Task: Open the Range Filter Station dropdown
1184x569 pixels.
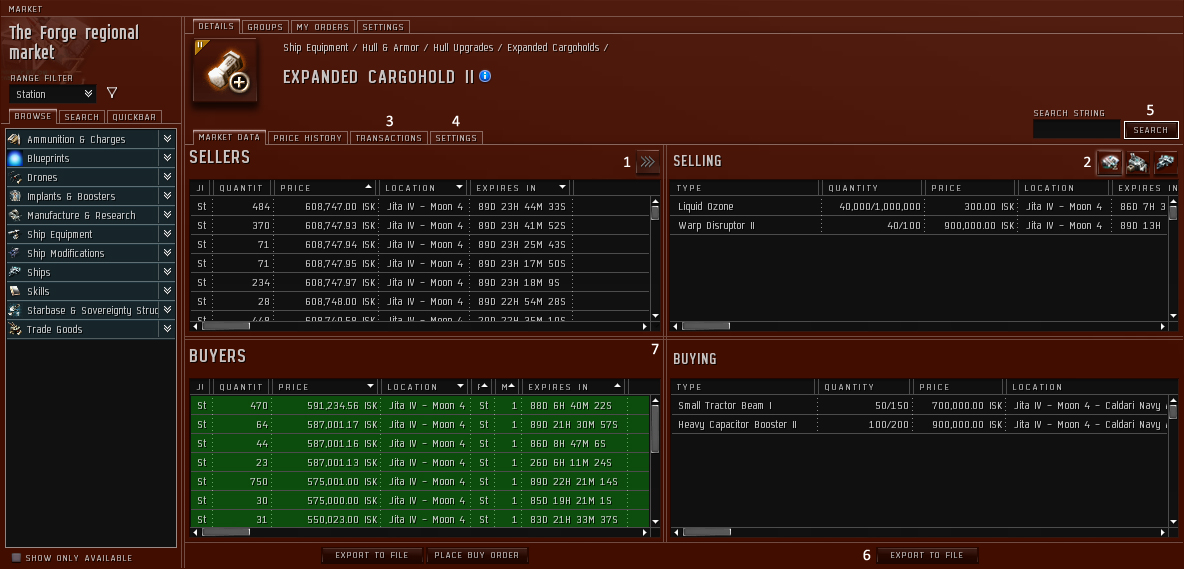Action: pos(52,94)
